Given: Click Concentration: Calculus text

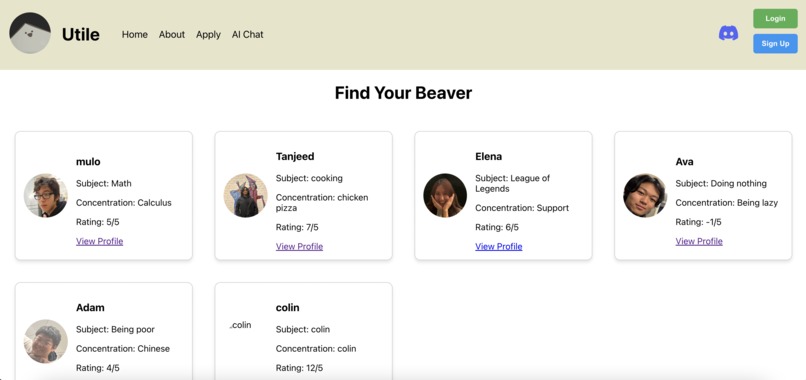Looking at the screenshot, I should (124, 203).
